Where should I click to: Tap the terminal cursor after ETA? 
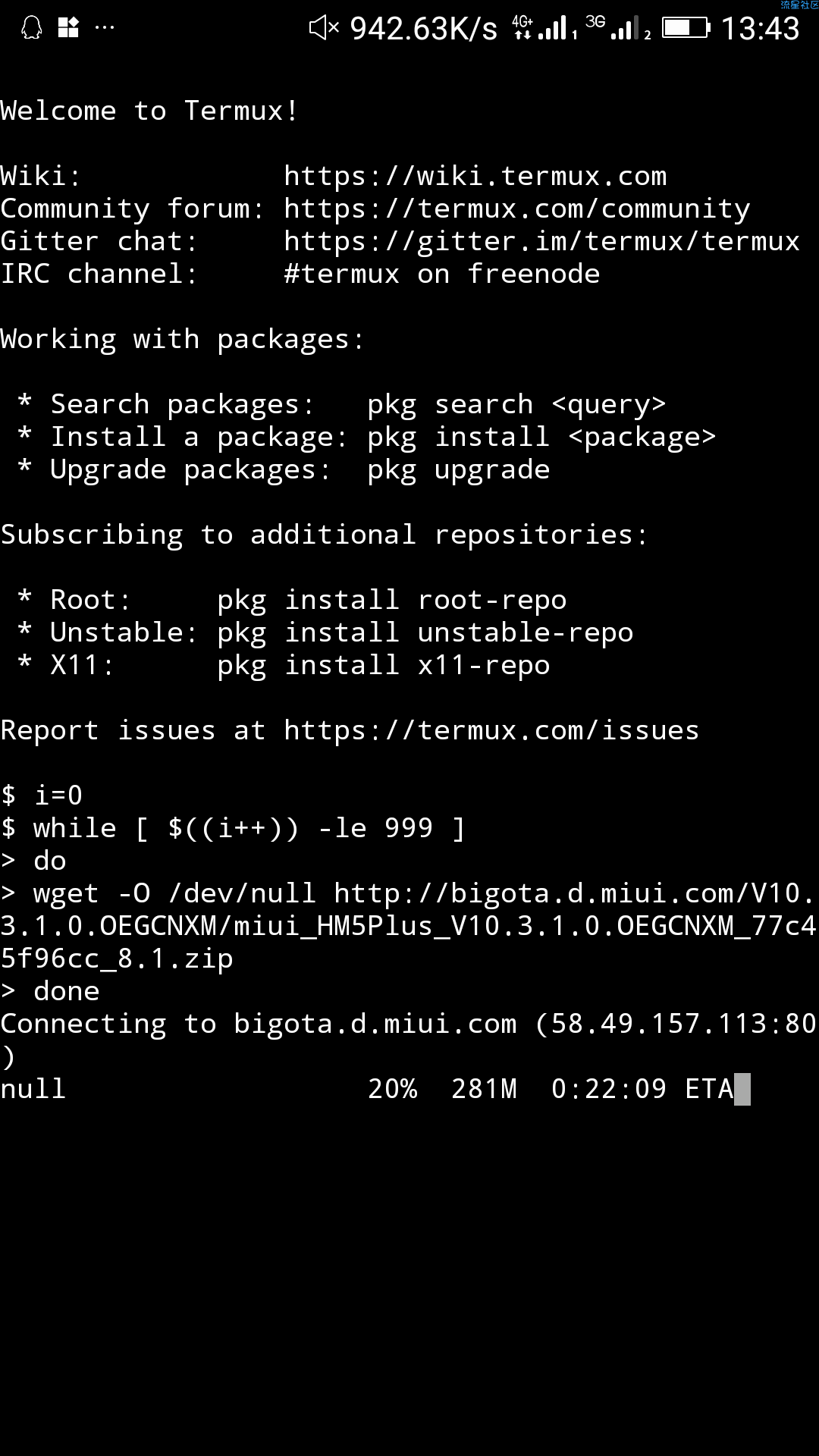742,1089
